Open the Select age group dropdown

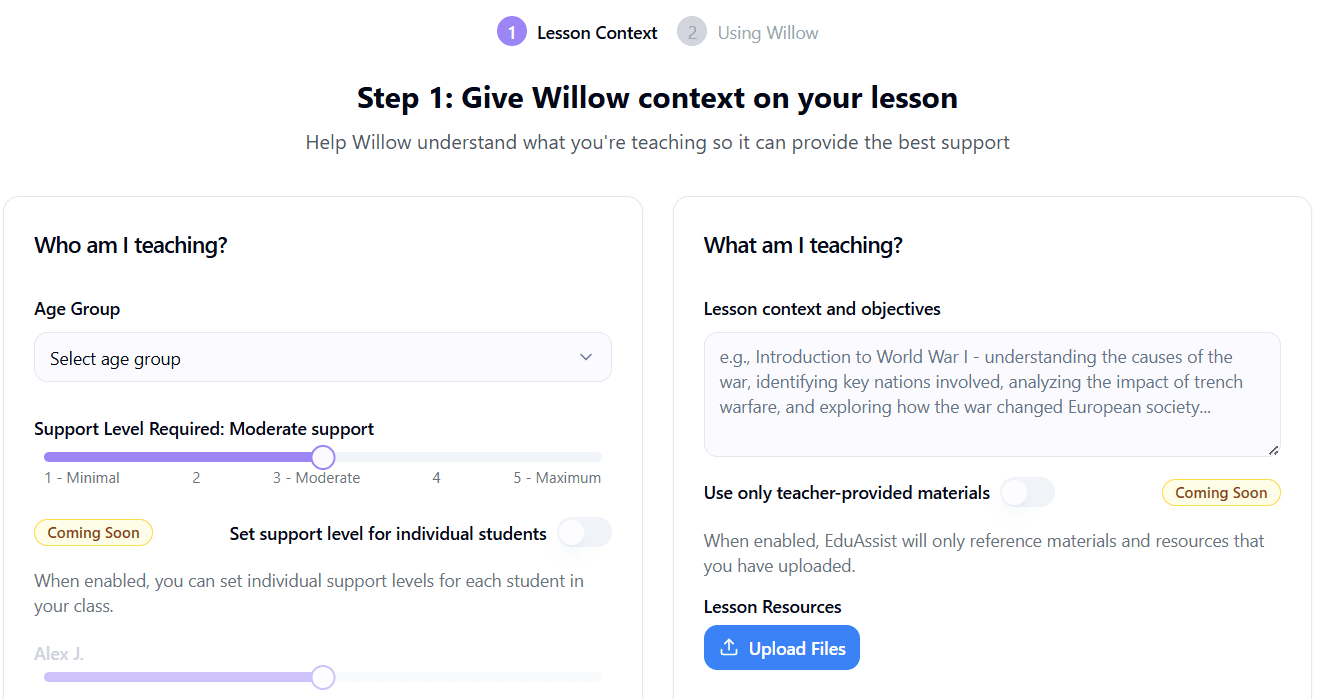coord(322,357)
